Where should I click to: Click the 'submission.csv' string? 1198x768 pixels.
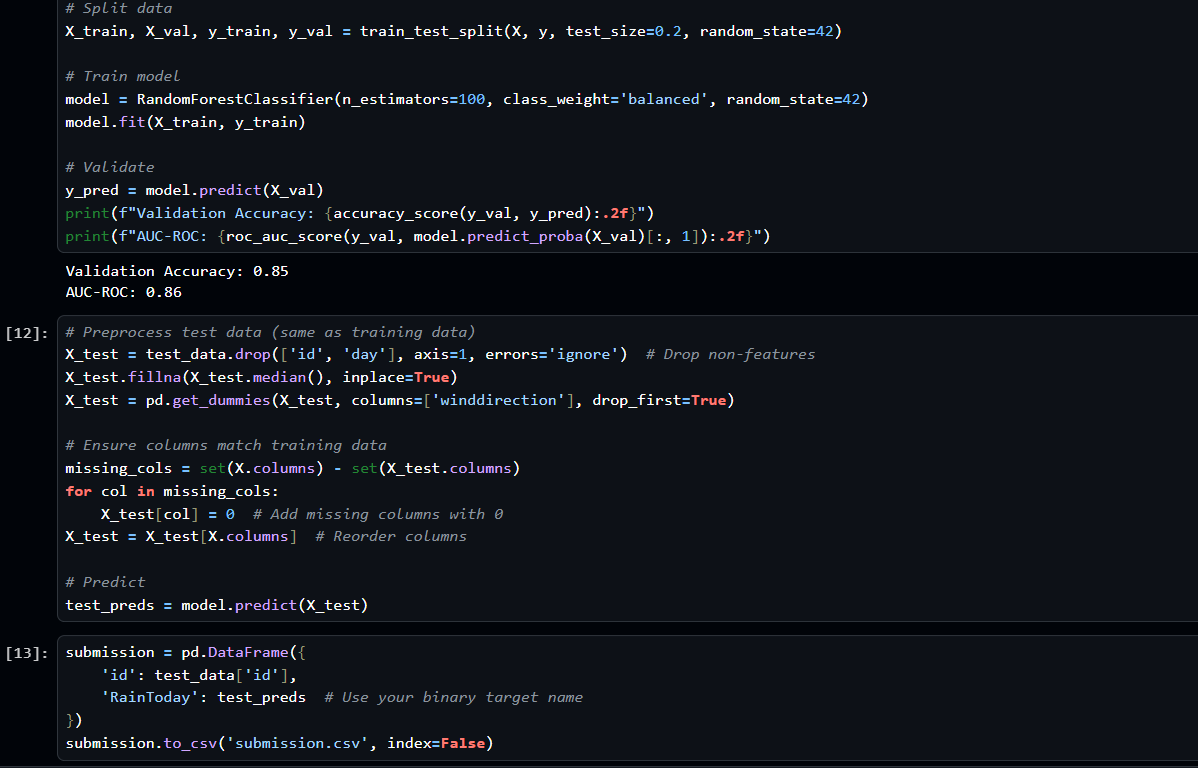coord(297,744)
